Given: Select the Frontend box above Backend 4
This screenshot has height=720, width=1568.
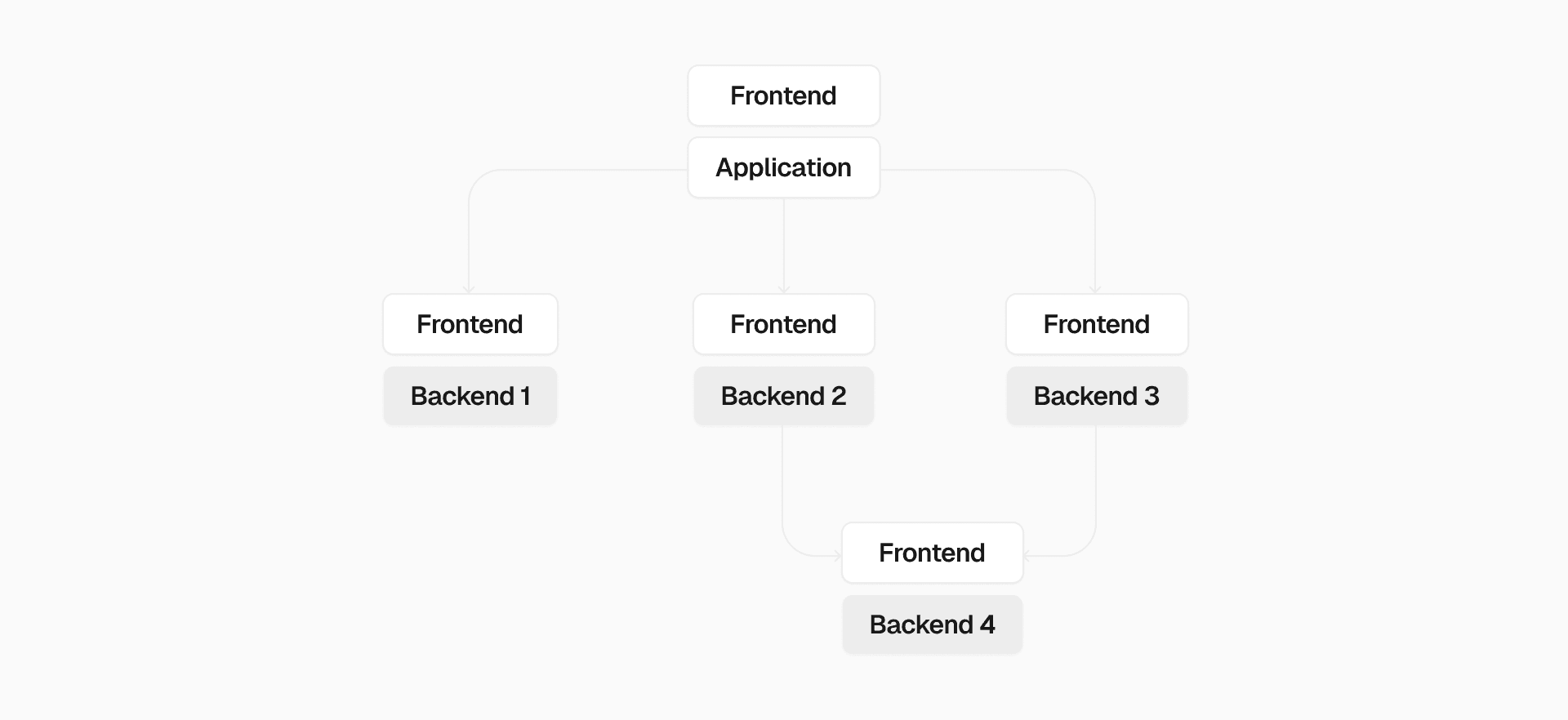Looking at the screenshot, I should coord(932,553).
